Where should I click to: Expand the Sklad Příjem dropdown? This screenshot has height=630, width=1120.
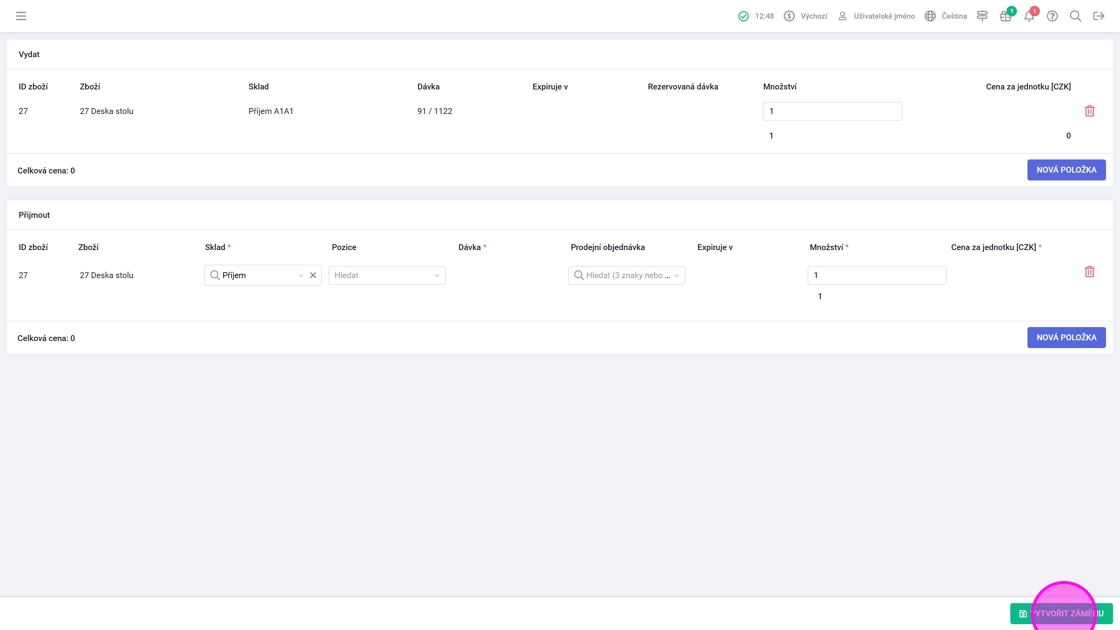[301, 275]
